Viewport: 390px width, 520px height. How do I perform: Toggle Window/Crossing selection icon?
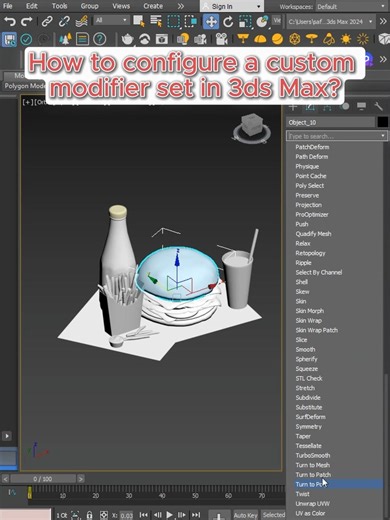[191, 22]
